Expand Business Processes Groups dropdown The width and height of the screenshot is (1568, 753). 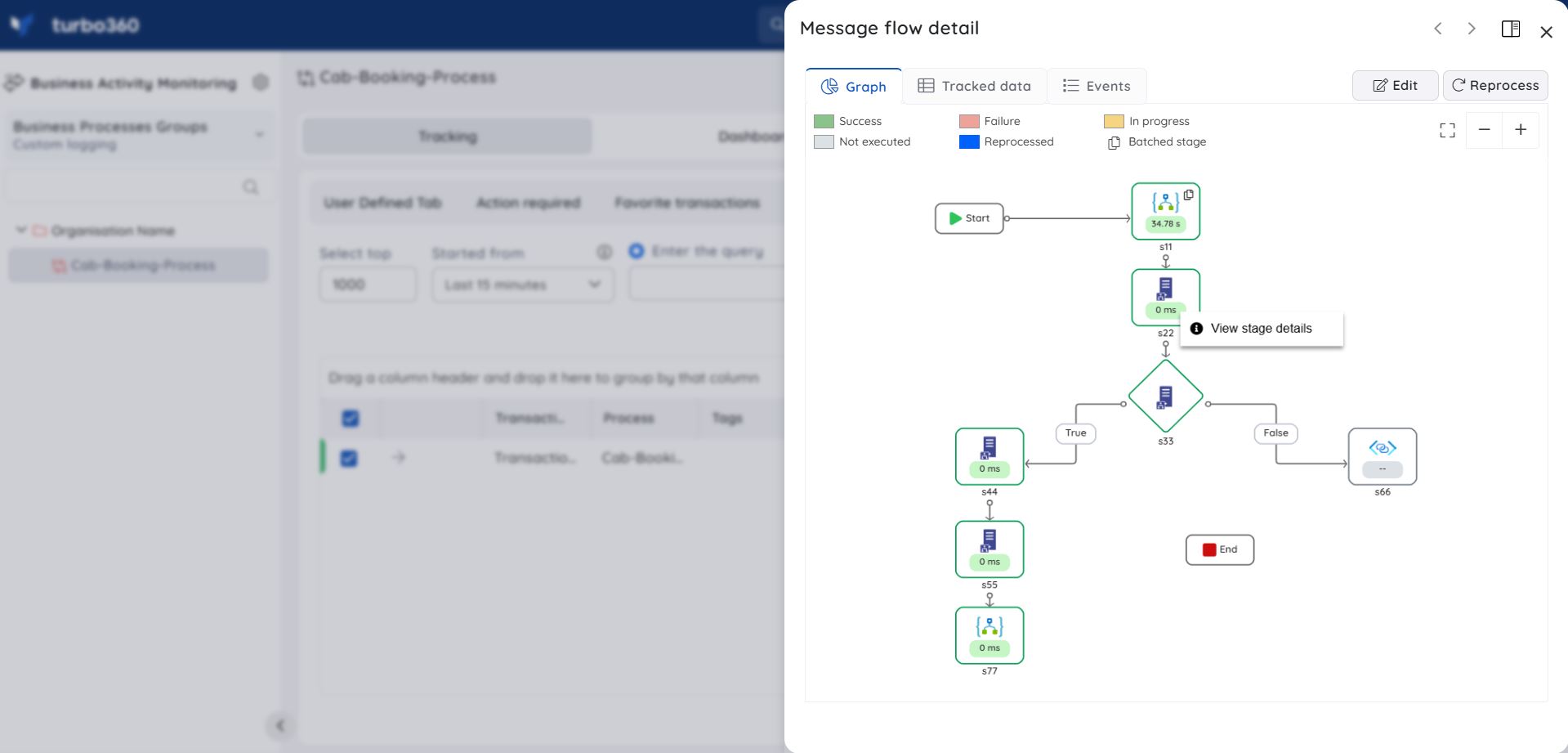(141, 135)
